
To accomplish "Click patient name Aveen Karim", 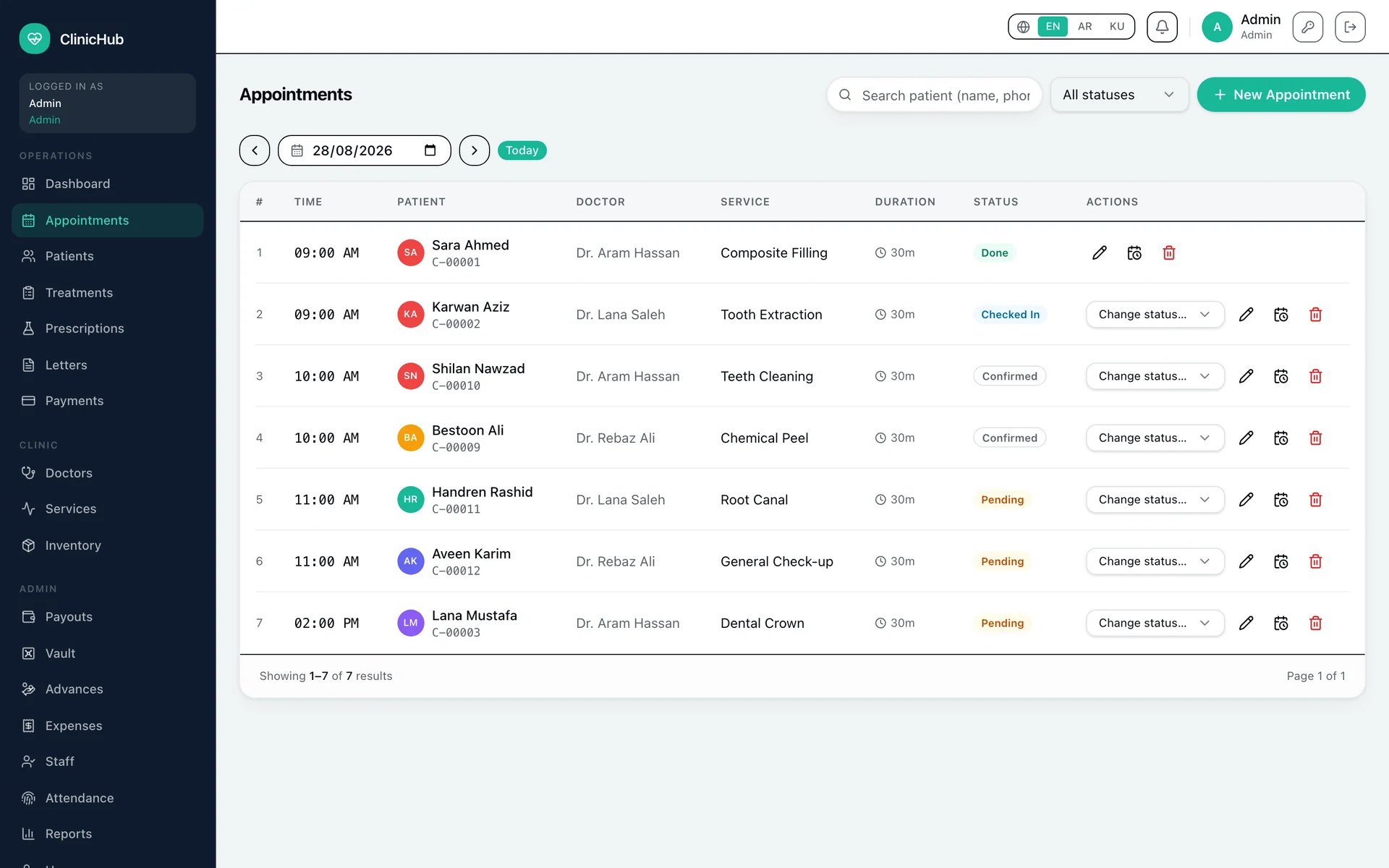I will pyautogui.click(x=471, y=553).
